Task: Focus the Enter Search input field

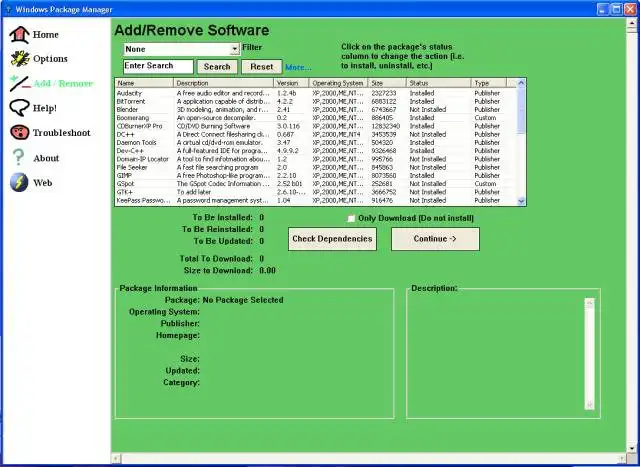Action: (158, 67)
